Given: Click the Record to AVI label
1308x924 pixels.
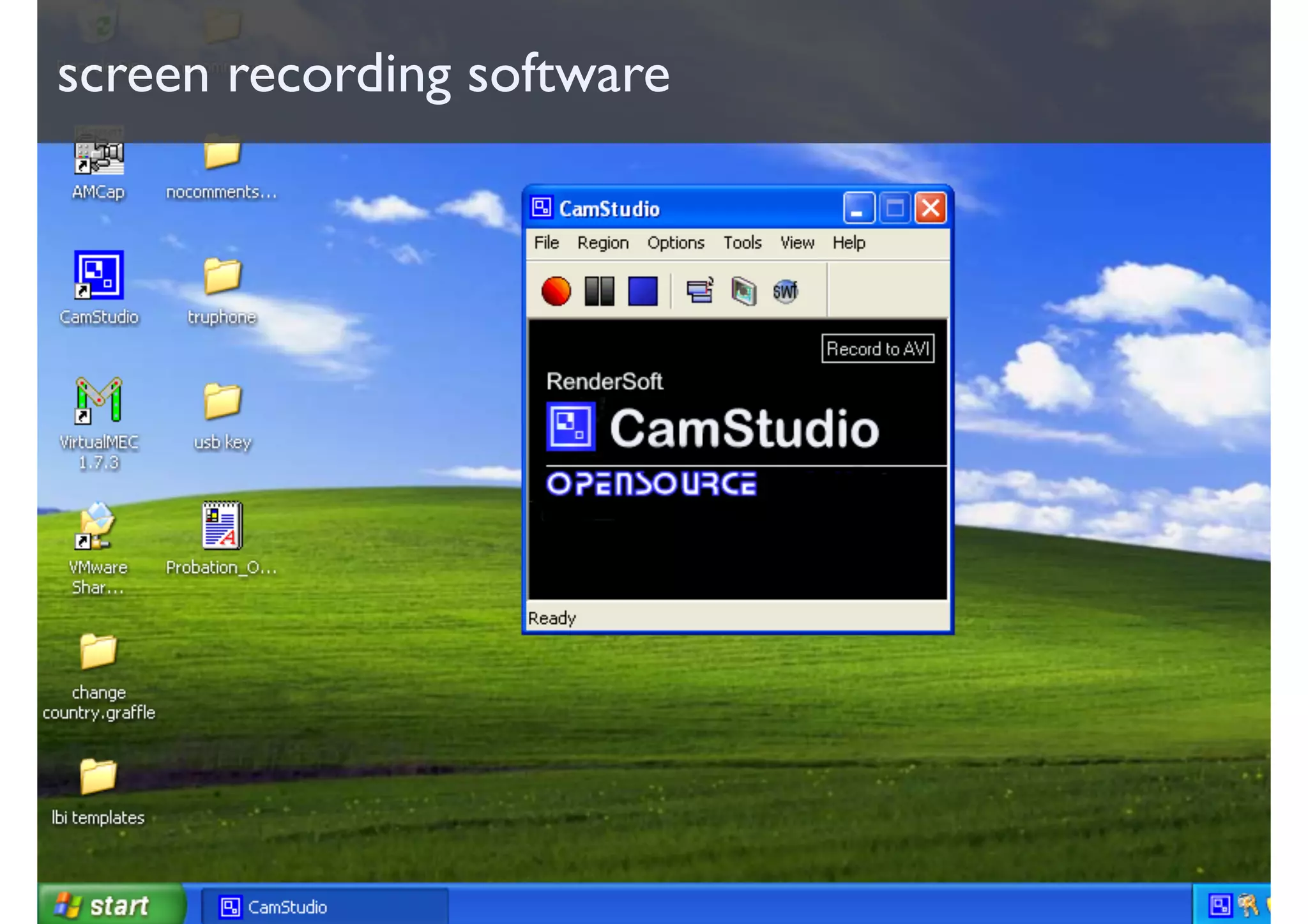Looking at the screenshot, I should point(878,349).
